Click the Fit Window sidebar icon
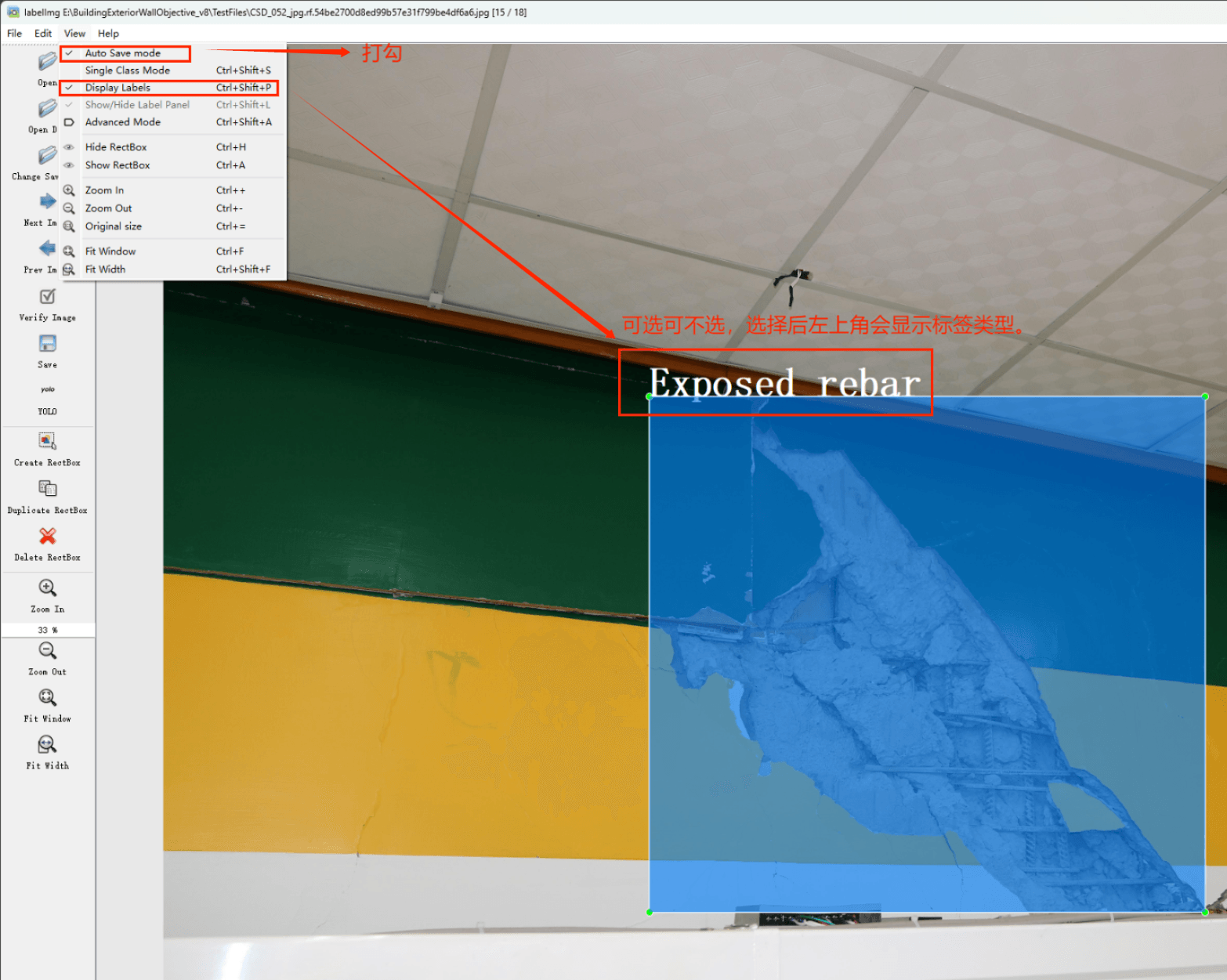This screenshot has width=1227, height=980. point(47,698)
